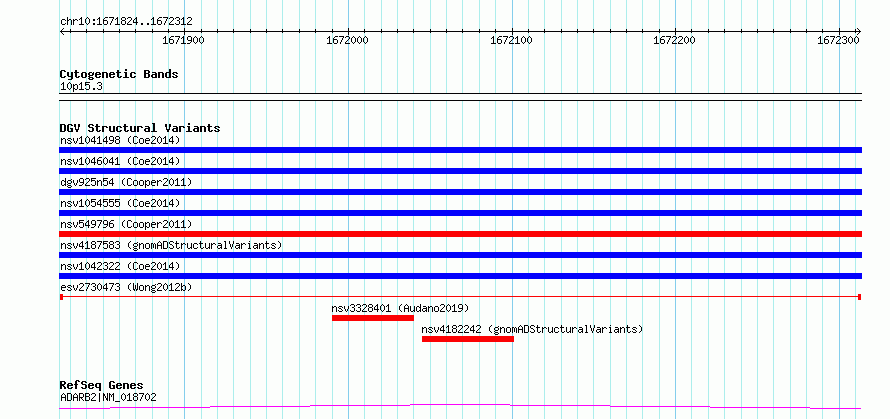Viewport: 890px width, 419px height.
Task: Click the 1672300 ruler position
Action: [x=838, y=40]
